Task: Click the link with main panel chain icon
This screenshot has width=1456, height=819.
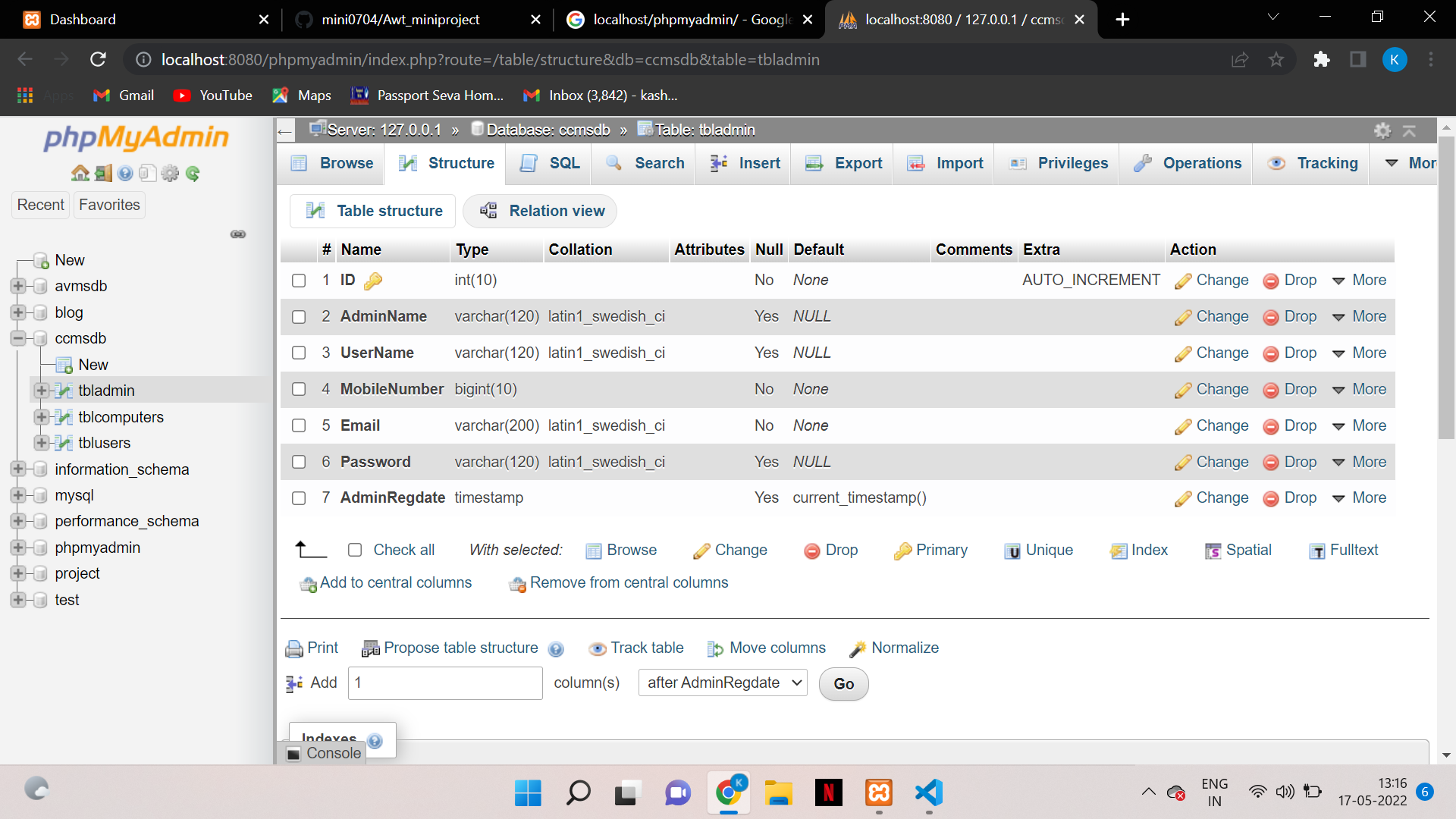Action: point(238,234)
